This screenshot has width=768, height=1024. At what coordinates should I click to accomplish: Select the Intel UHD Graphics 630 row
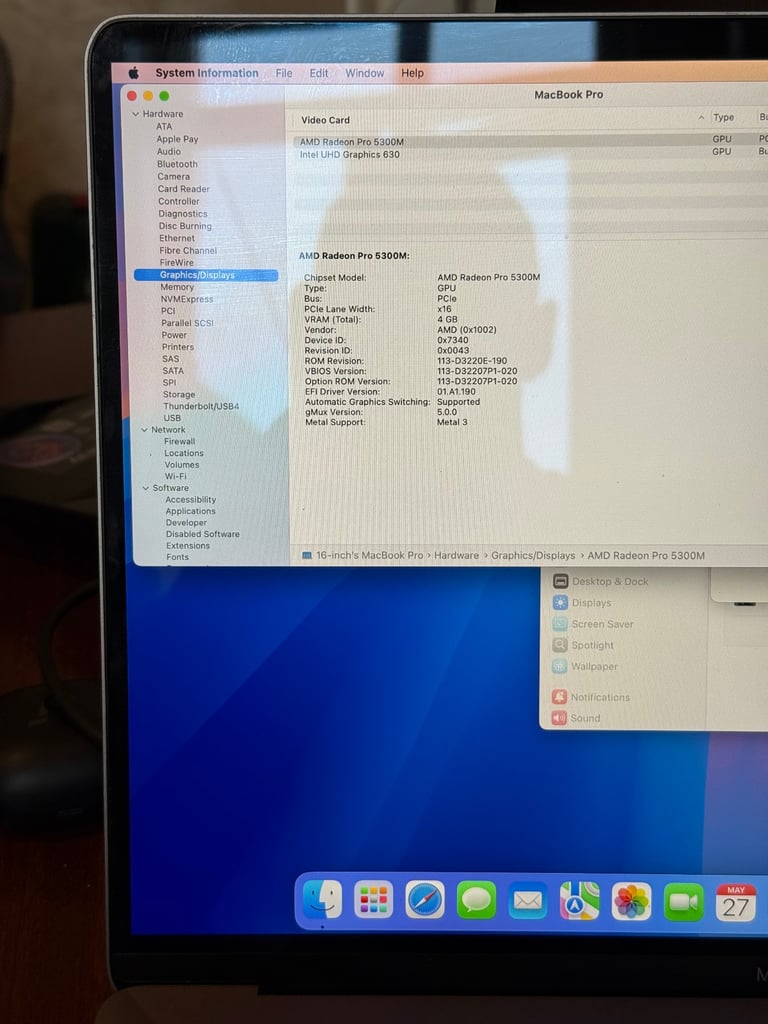coord(530,154)
